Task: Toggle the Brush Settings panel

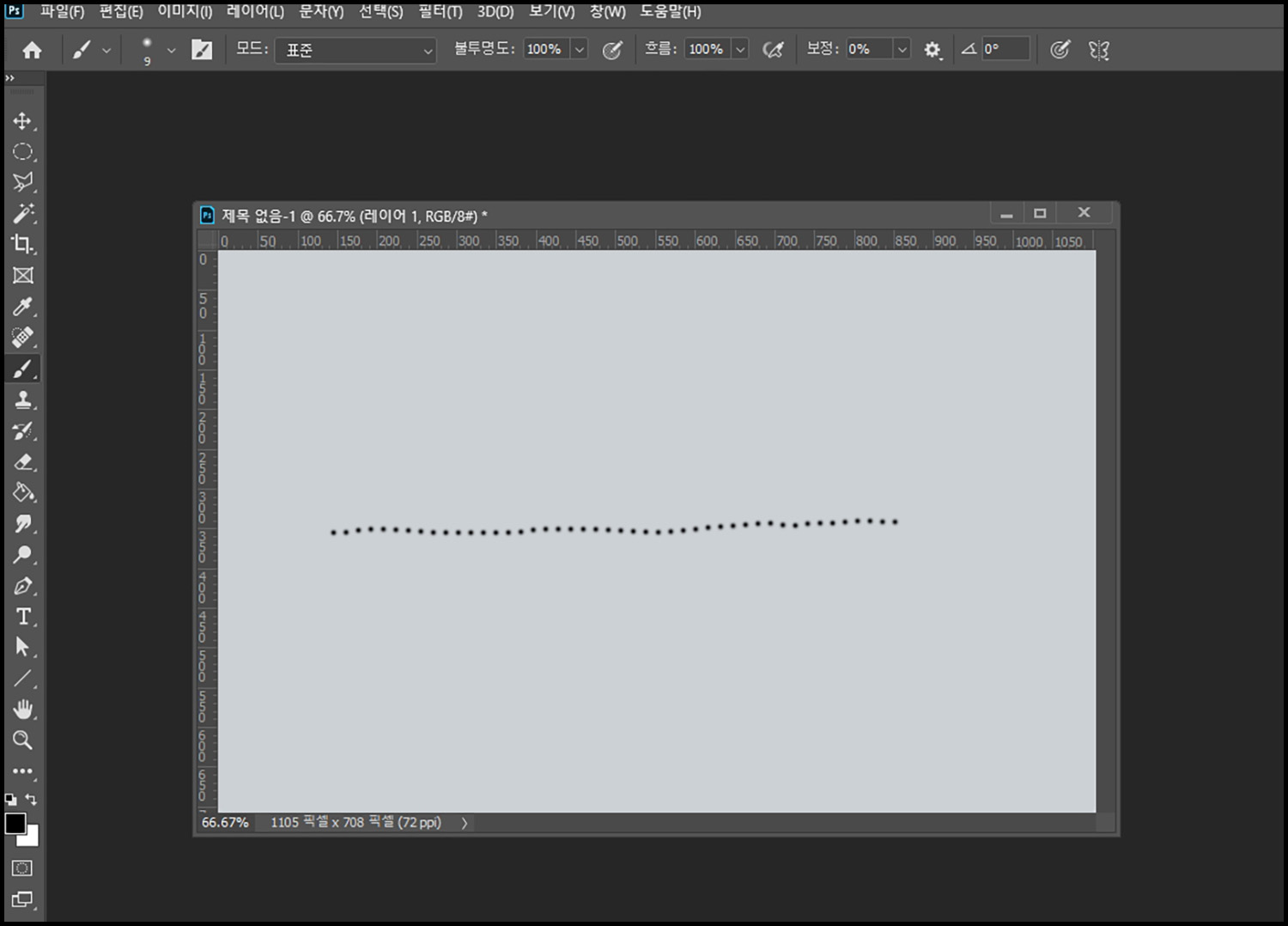Action: [202, 50]
